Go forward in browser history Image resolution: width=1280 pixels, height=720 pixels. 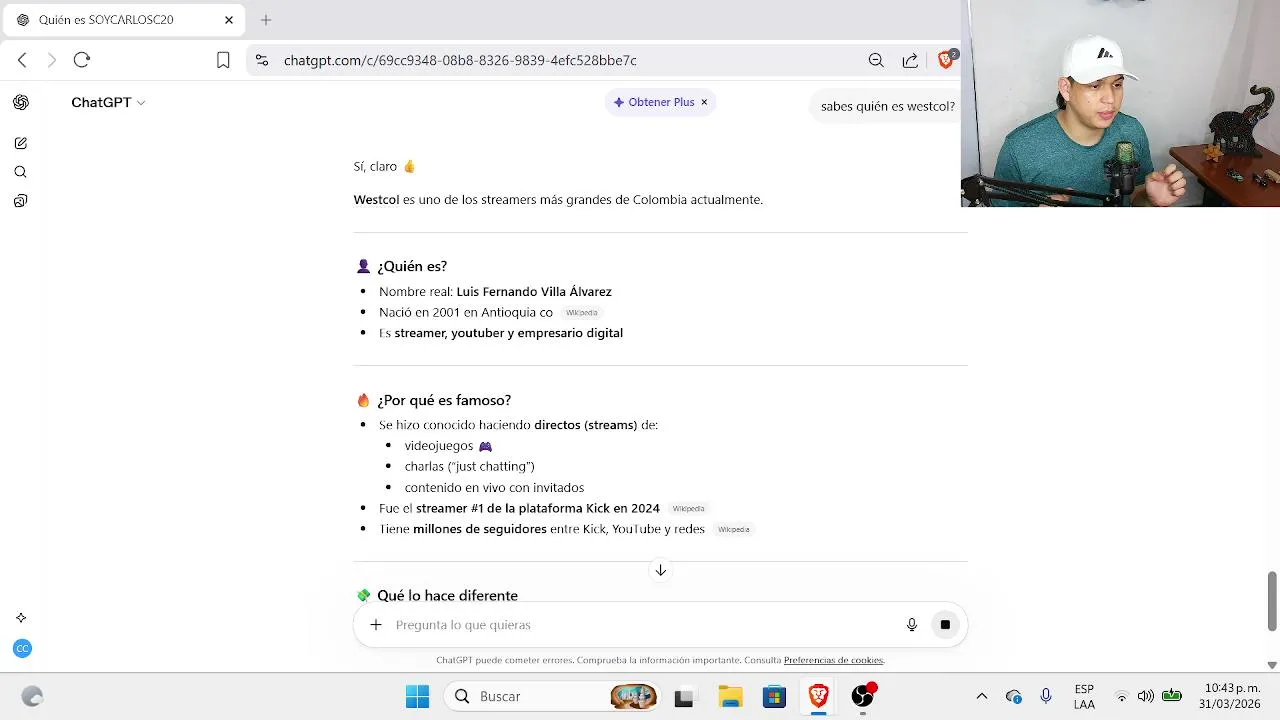(x=52, y=60)
